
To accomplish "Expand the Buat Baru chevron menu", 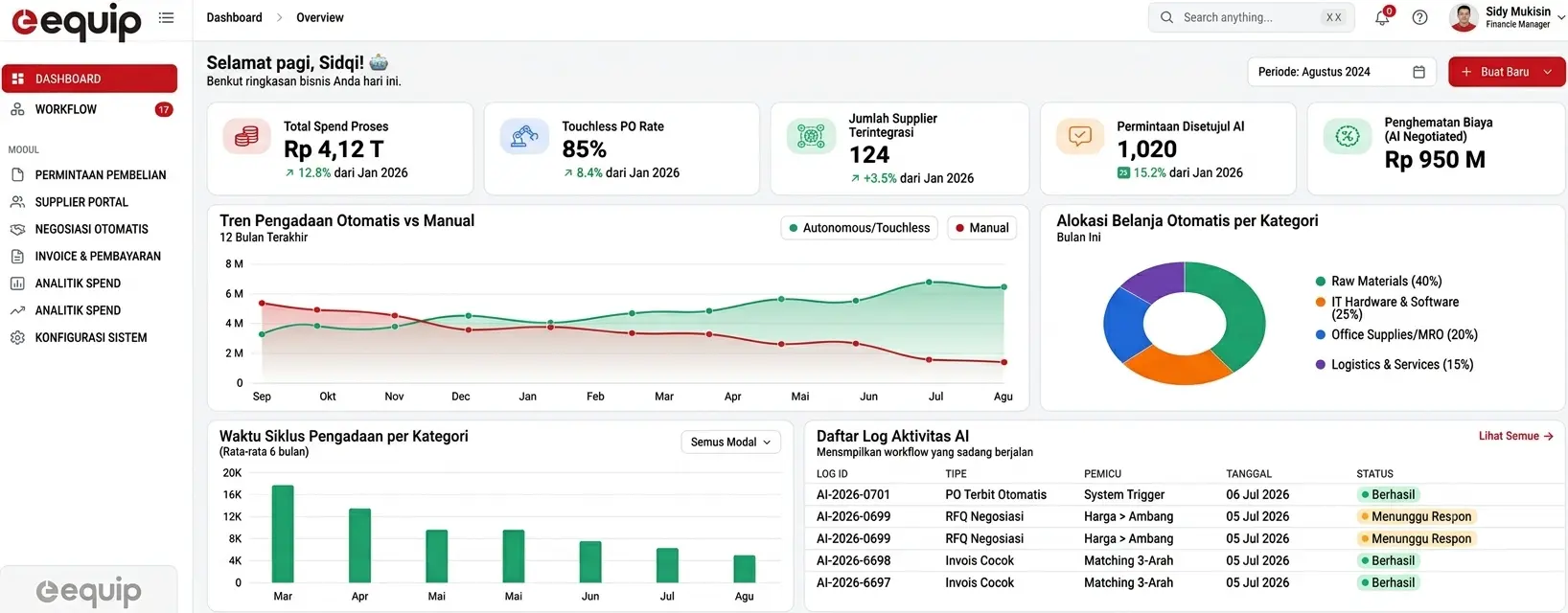I will [x=1547, y=72].
